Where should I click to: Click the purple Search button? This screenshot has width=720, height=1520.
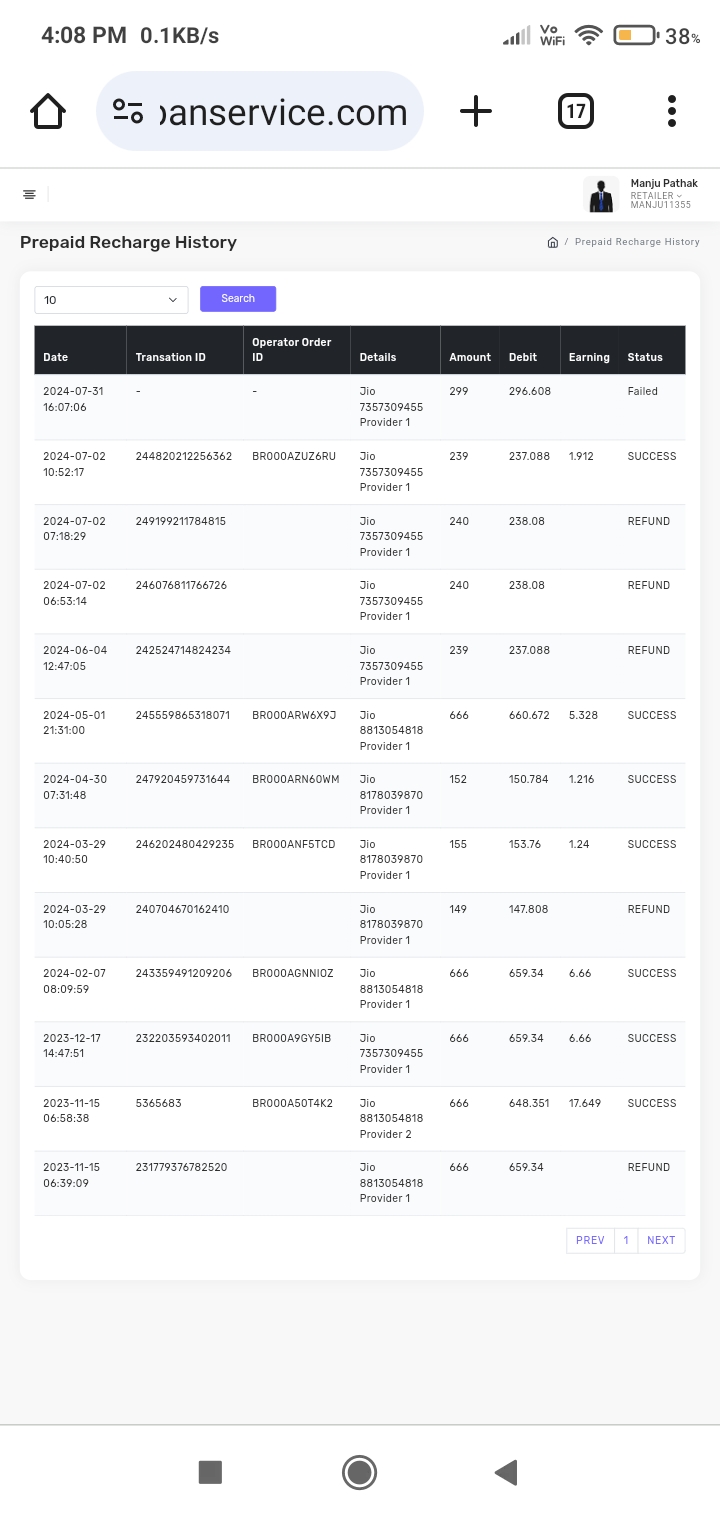[238, 298]
